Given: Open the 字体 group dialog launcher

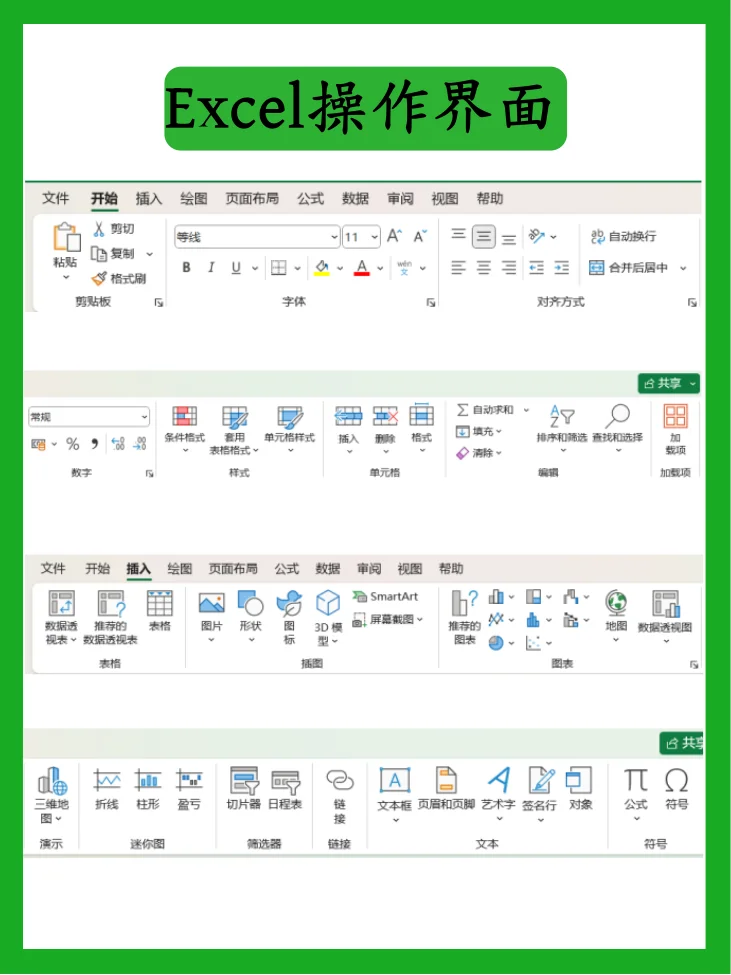Looking at the screenshot, I should point(431,302).
